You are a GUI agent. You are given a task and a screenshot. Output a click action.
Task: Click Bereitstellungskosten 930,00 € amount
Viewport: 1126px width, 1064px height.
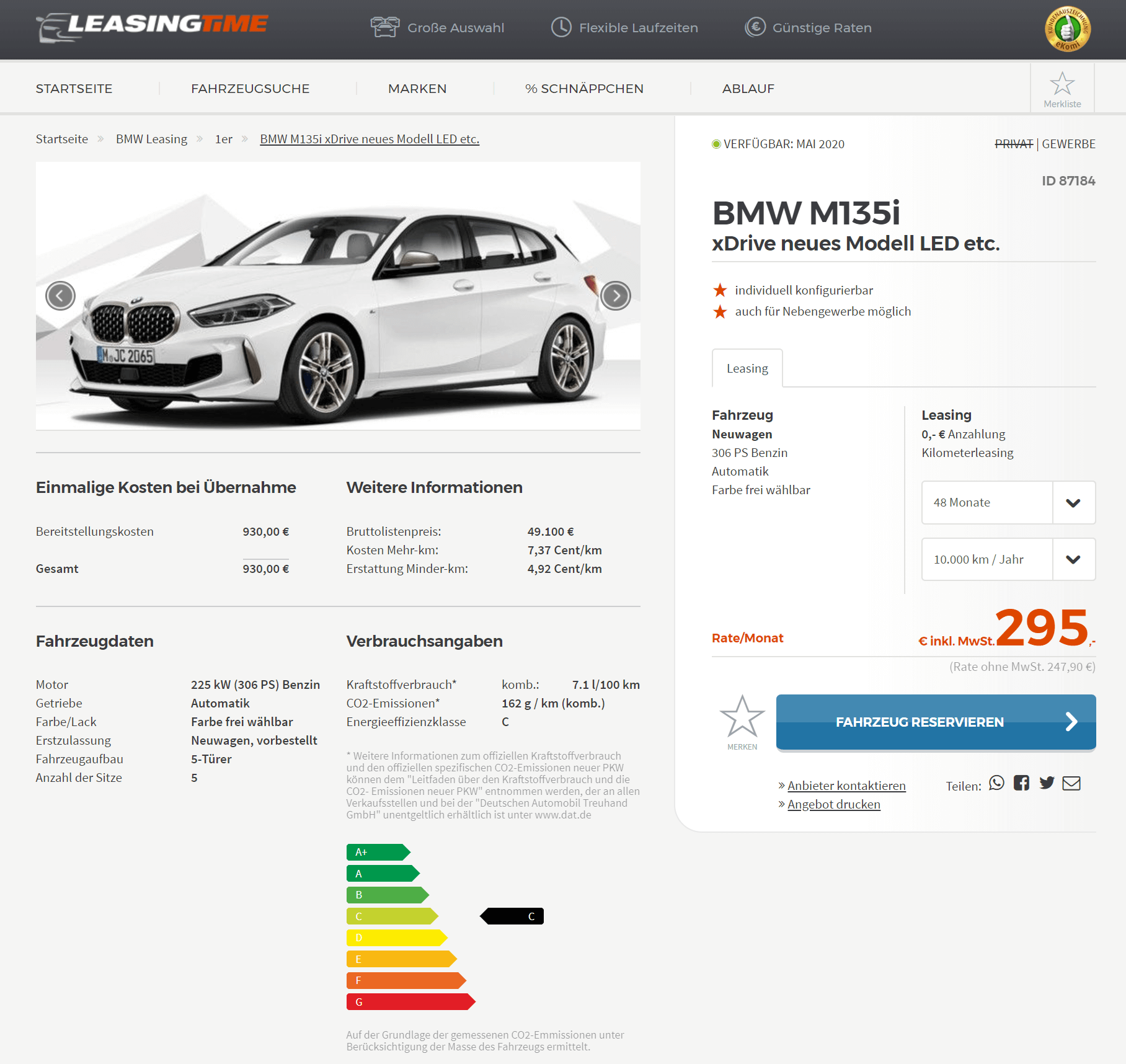click(x=265, y=531)
